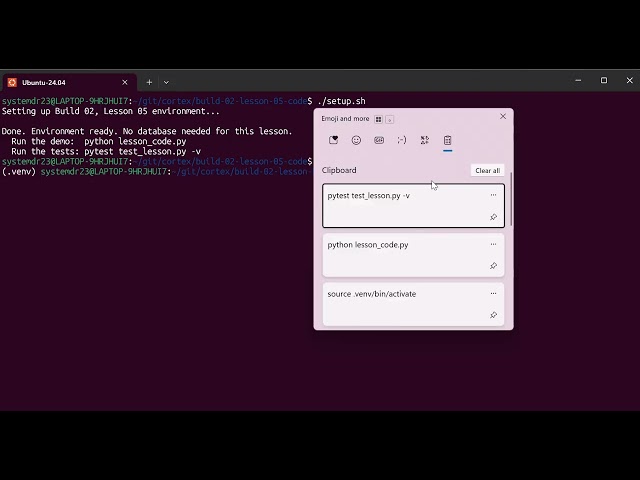
Task: Click the clipboard panel scrollbar
Action: tap(511, 200)
